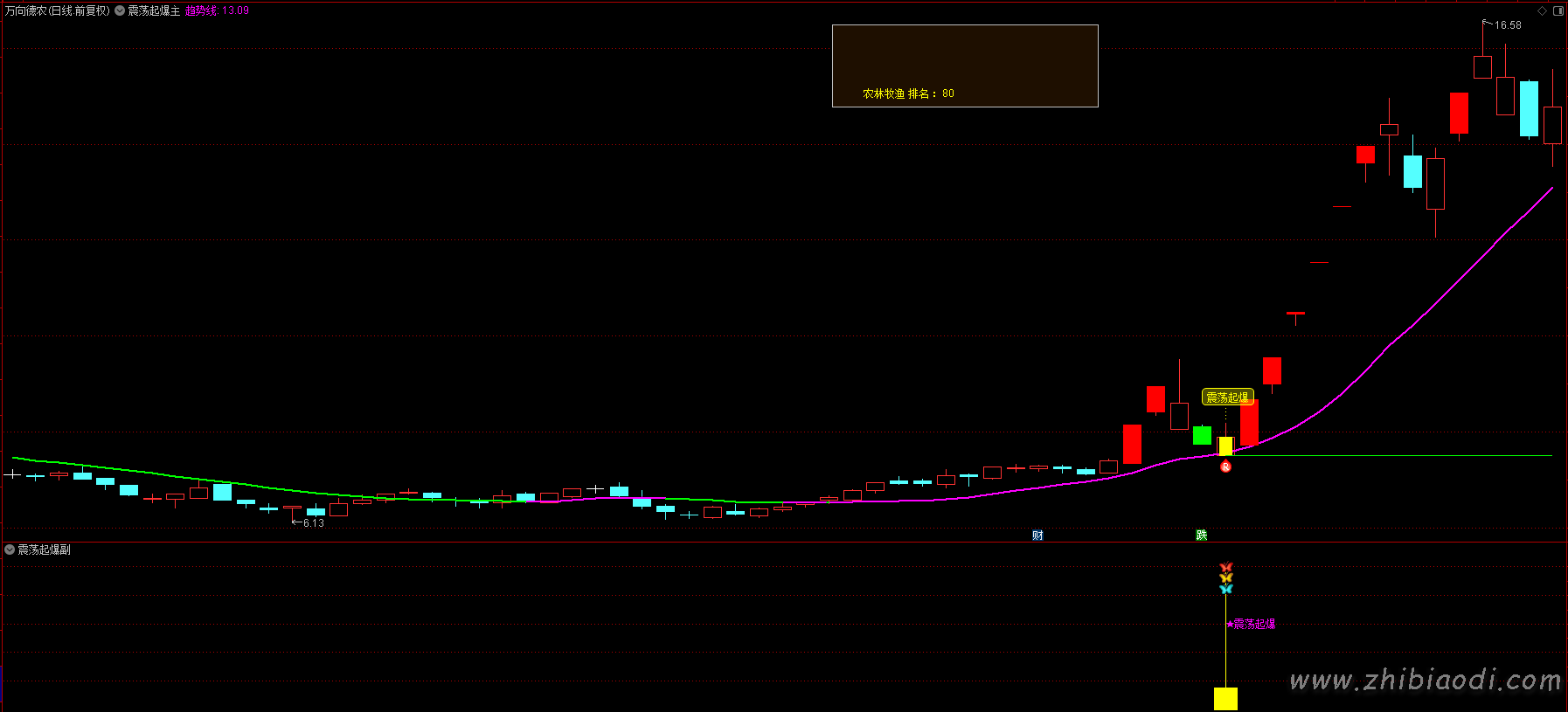The height and width of the screenshot is (712, 1568).
Task: Click the 财 marker on the time axis
Action: 1037,535
